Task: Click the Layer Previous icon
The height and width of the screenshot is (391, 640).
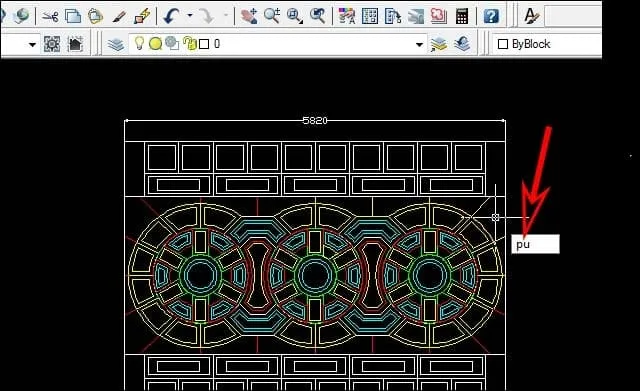Action: [x=462, y=44]
